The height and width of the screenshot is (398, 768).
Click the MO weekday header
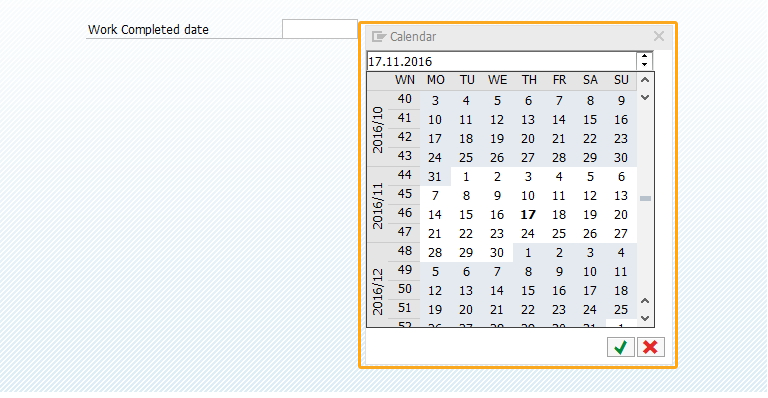click(435, 80)
